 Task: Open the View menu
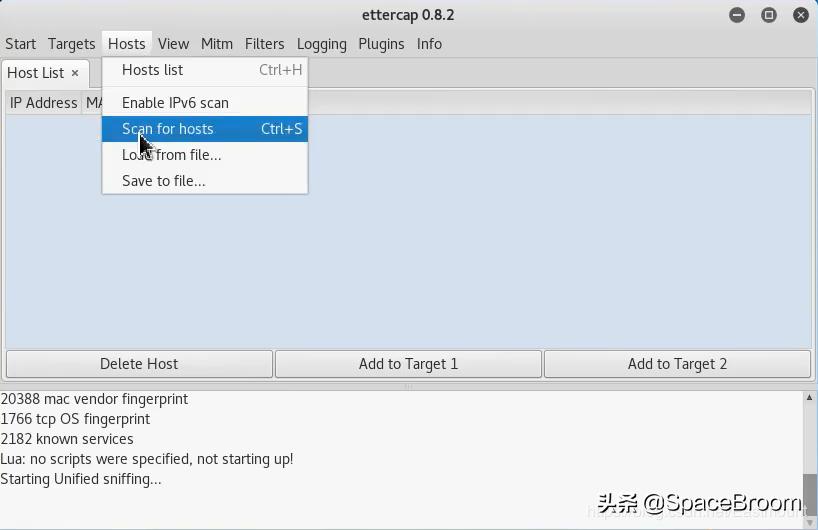click(173, 44)
